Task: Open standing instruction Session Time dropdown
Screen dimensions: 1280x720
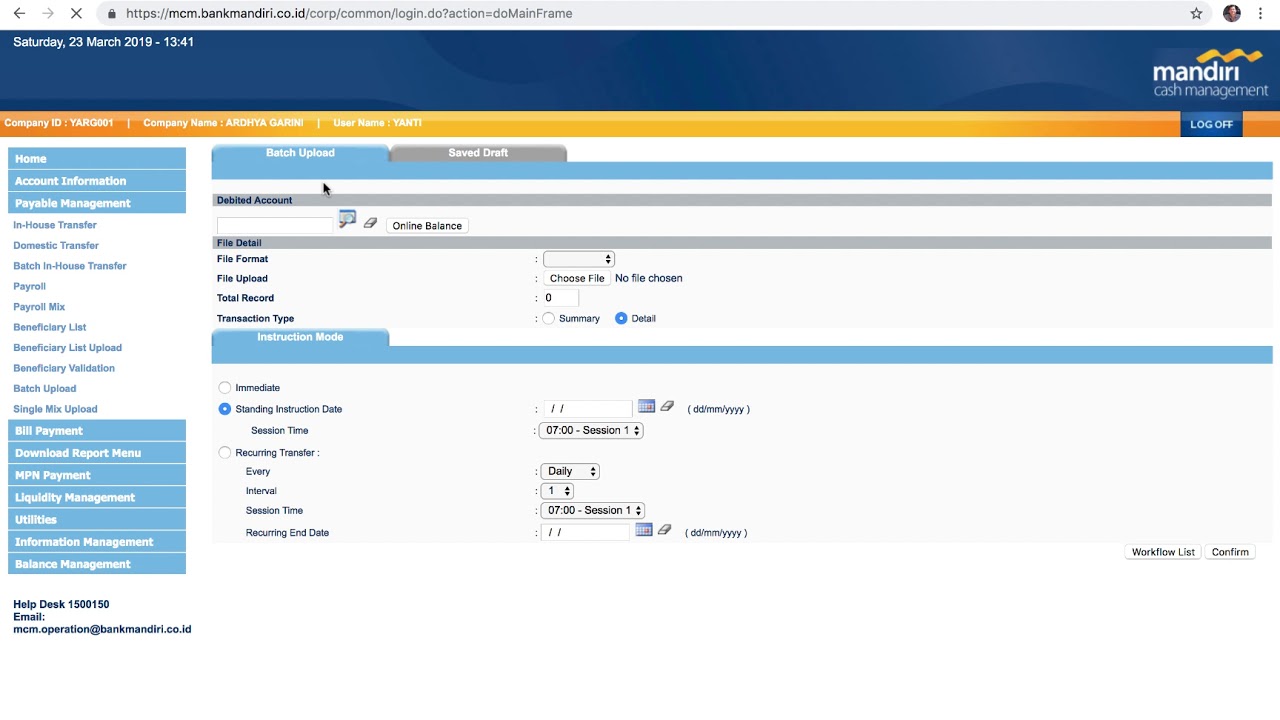Action: [x=590, y=430]
